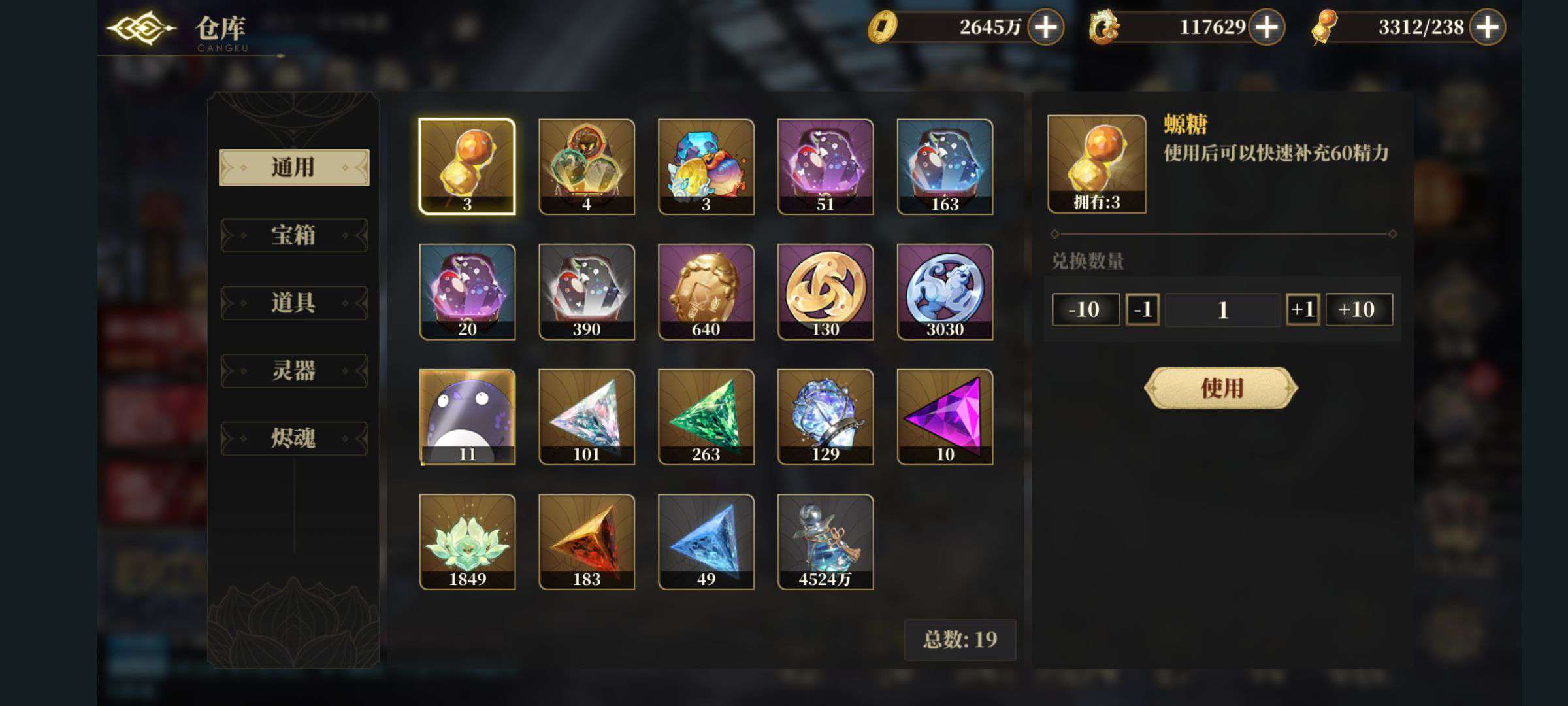Click the 使用 button
This screenshot has width=1568, height=706.
1221,388
